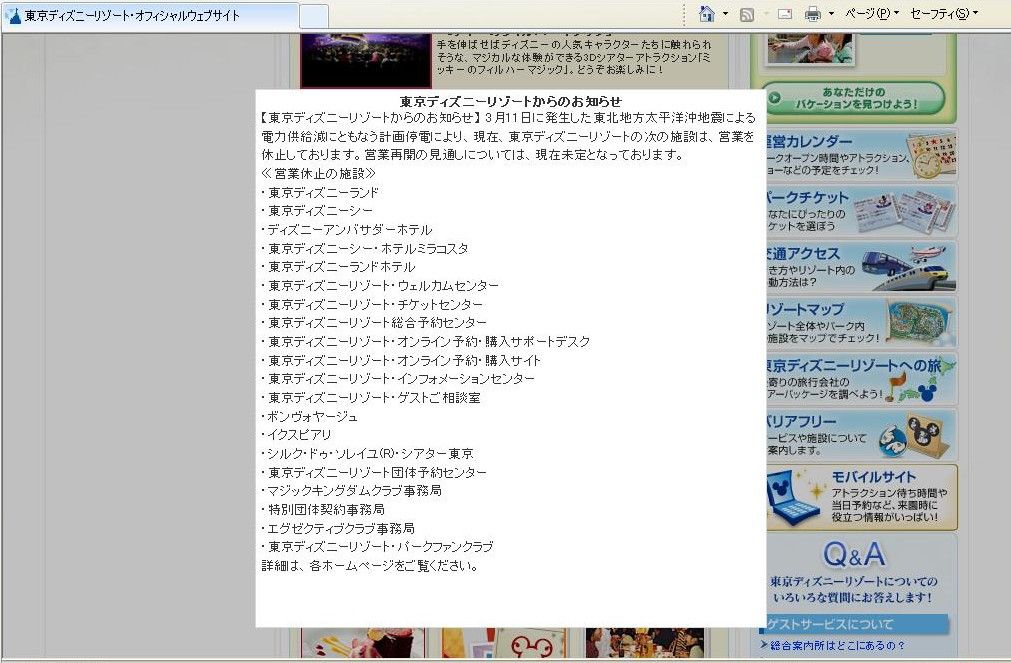Select the 東京ディズニーリゾート・オフィシャルウェブサイト tab
This screenshot has height=663, width=1011.
pyautogui.click(x=150, y=16)
